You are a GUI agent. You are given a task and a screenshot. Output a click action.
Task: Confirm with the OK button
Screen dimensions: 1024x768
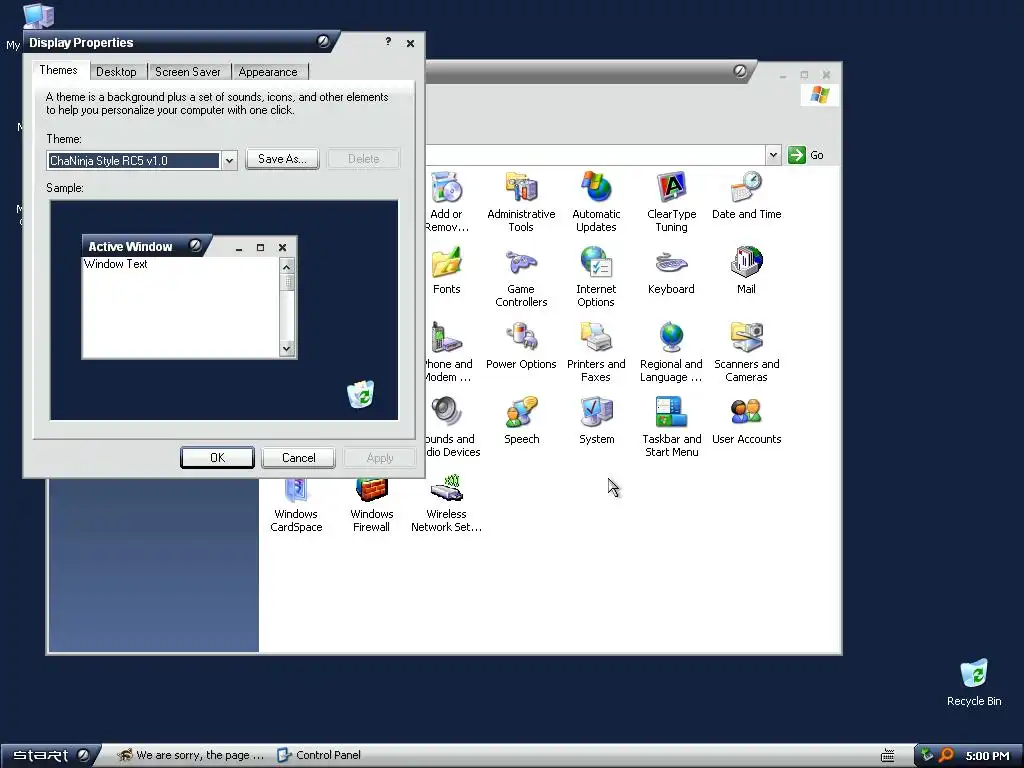pos(217,458)
